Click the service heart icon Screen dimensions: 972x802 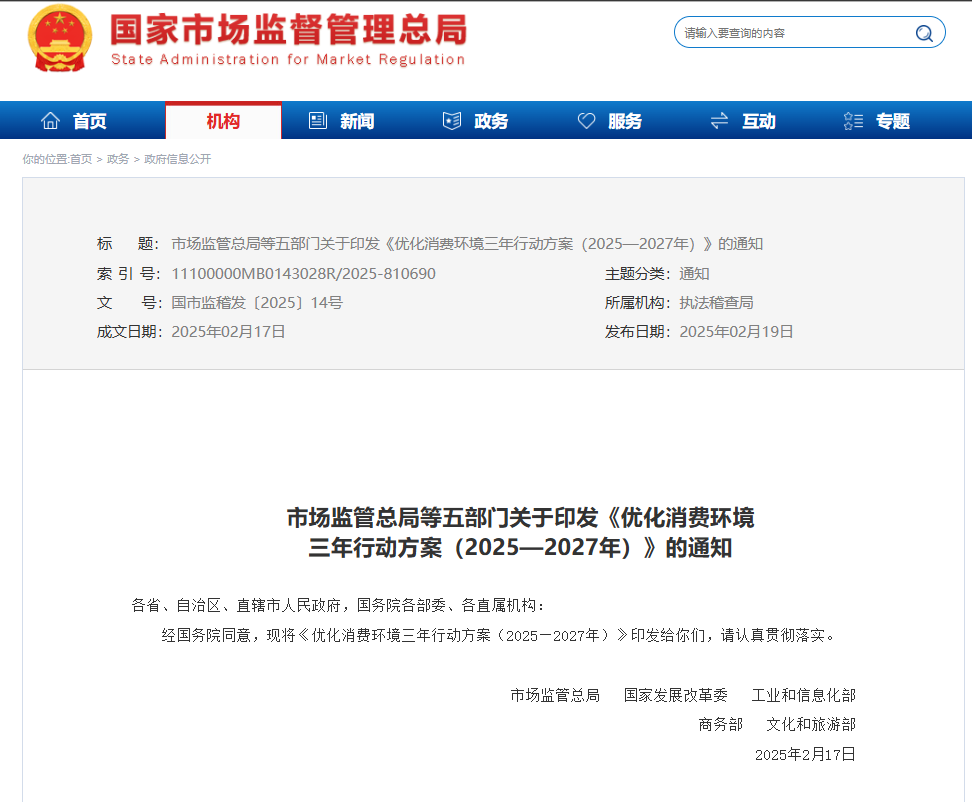586,121
